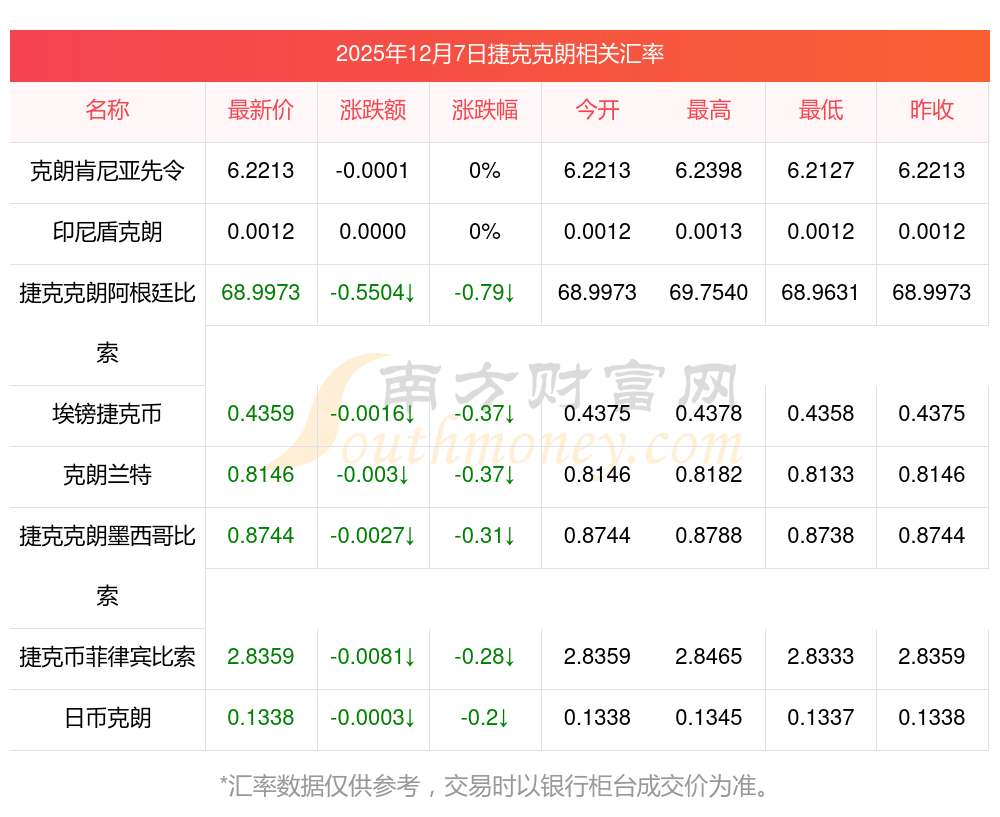Click the row name 捷克币菲律宾比索
1000x817 pixels.
coord(107,657)
